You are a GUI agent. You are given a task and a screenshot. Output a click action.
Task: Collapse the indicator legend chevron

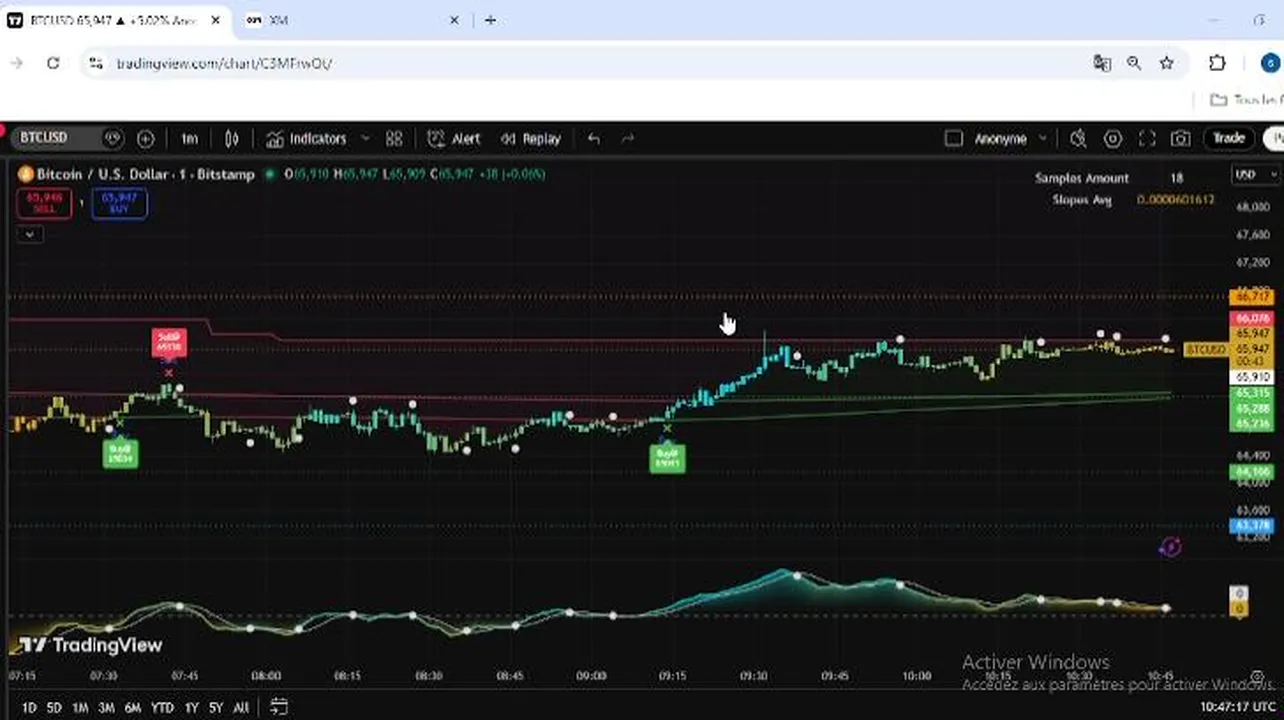pos(29,234)
